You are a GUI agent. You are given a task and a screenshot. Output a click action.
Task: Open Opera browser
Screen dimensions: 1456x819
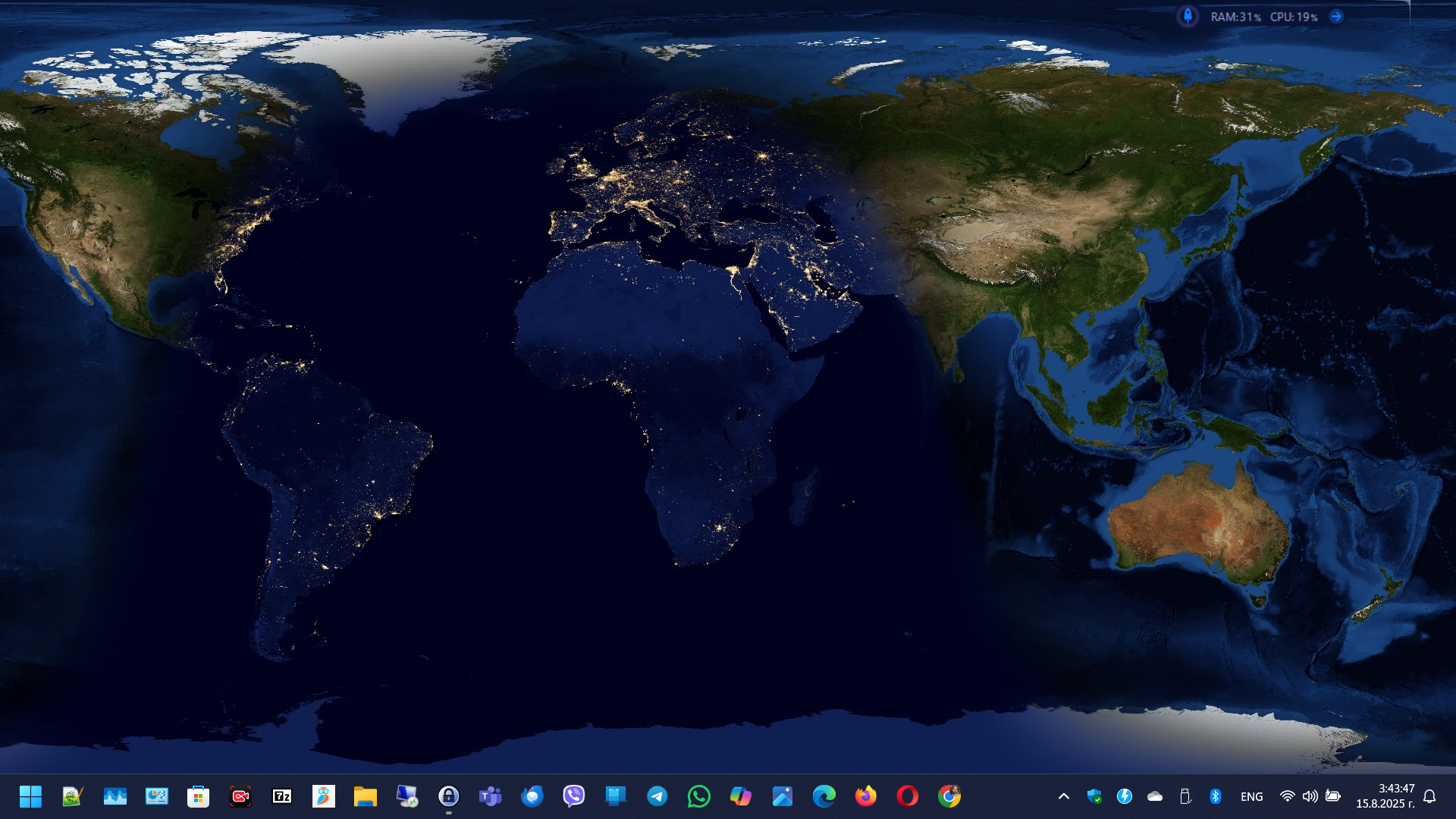[x=907, y=796]
